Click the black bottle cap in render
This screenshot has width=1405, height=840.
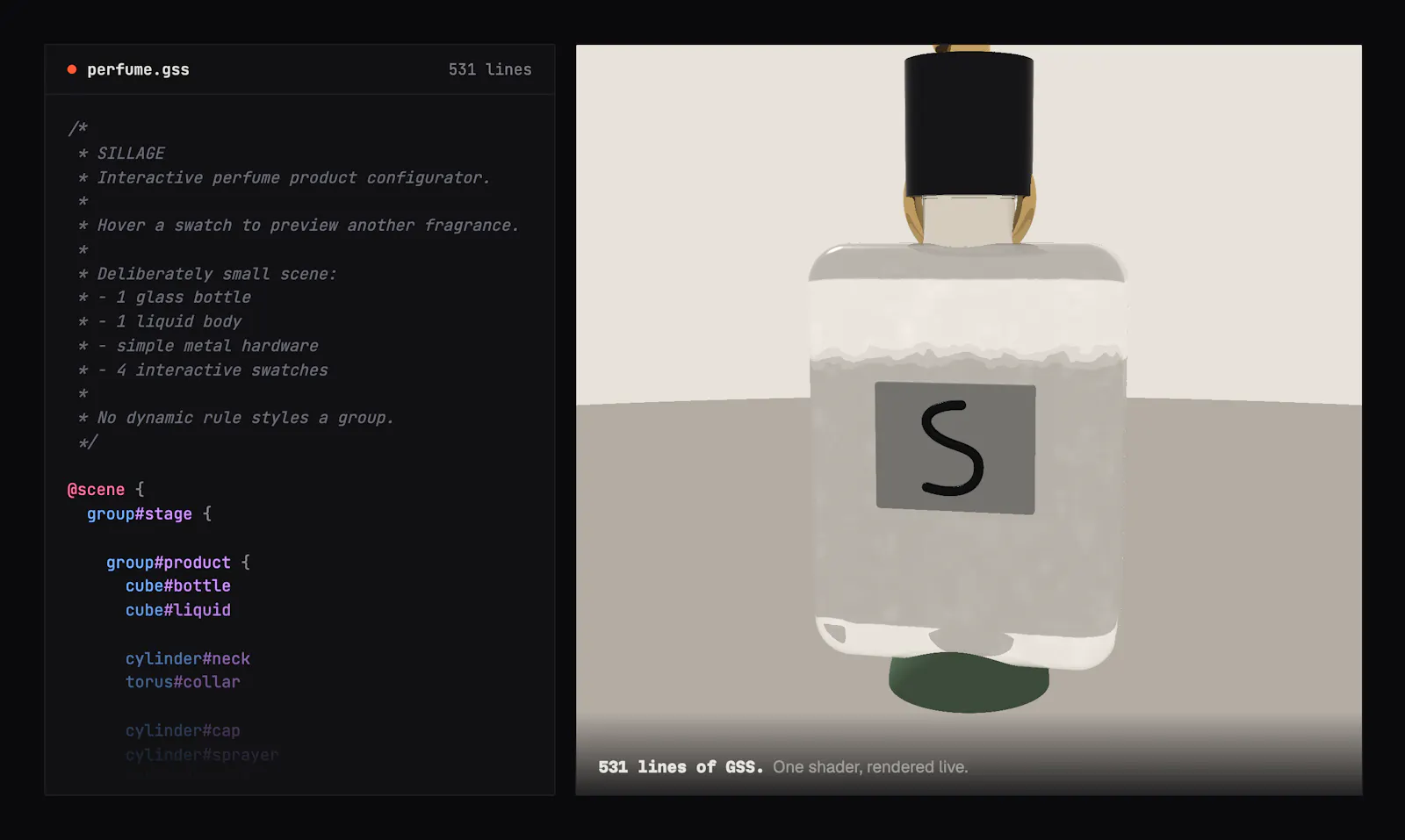969,123
